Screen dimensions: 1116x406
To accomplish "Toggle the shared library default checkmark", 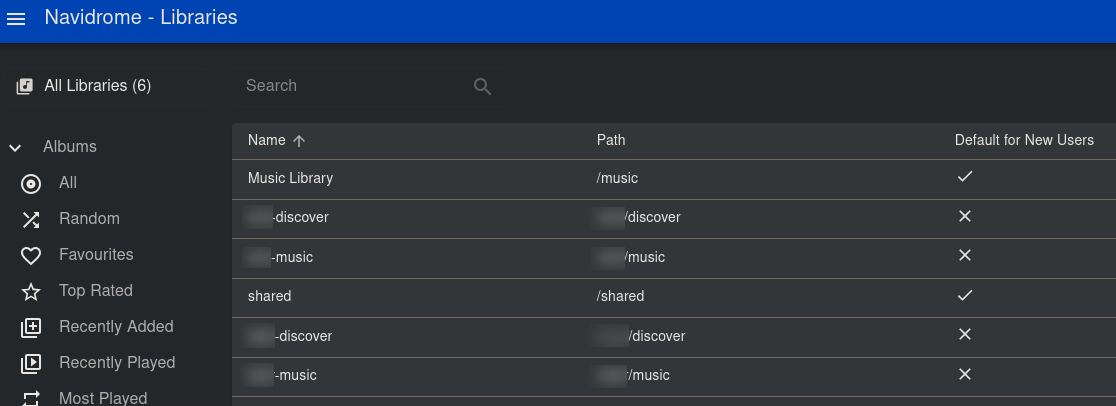I will click(964, 295).
